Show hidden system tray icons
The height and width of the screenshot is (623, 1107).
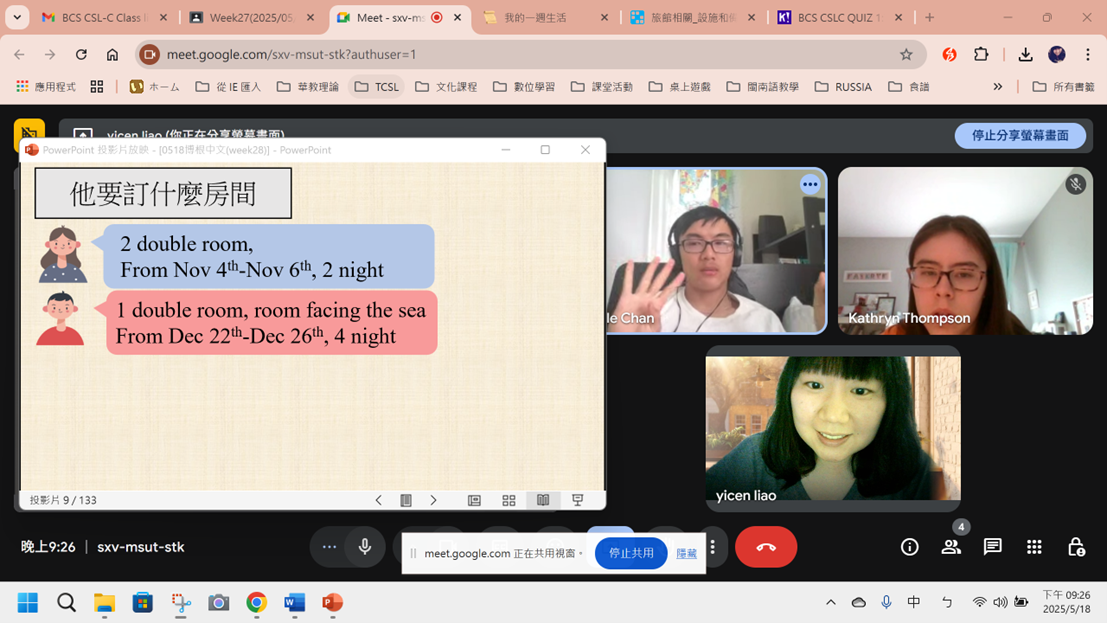coord(830,603)
